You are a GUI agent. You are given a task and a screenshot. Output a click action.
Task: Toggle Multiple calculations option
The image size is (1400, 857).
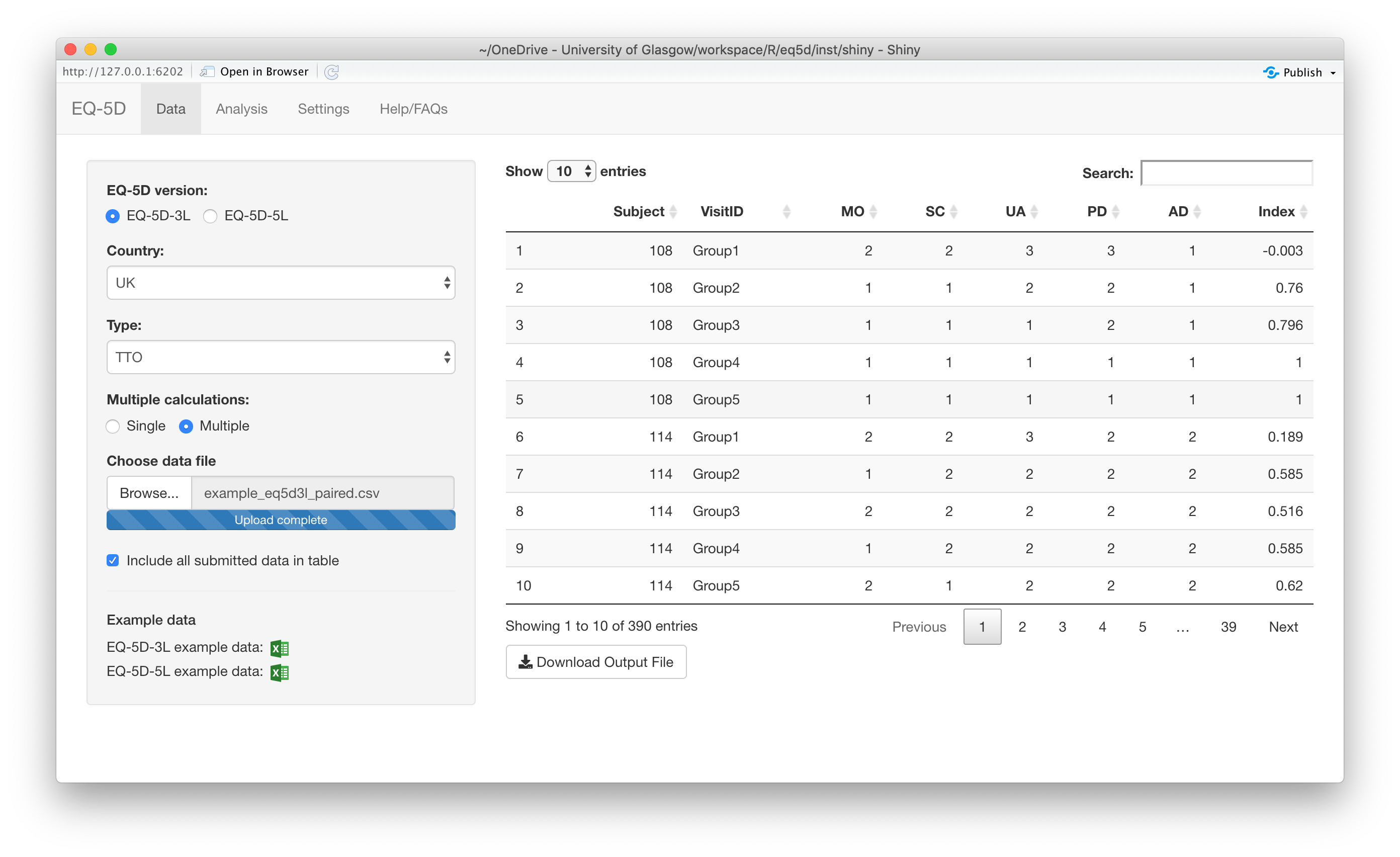[x=113, y=426]
